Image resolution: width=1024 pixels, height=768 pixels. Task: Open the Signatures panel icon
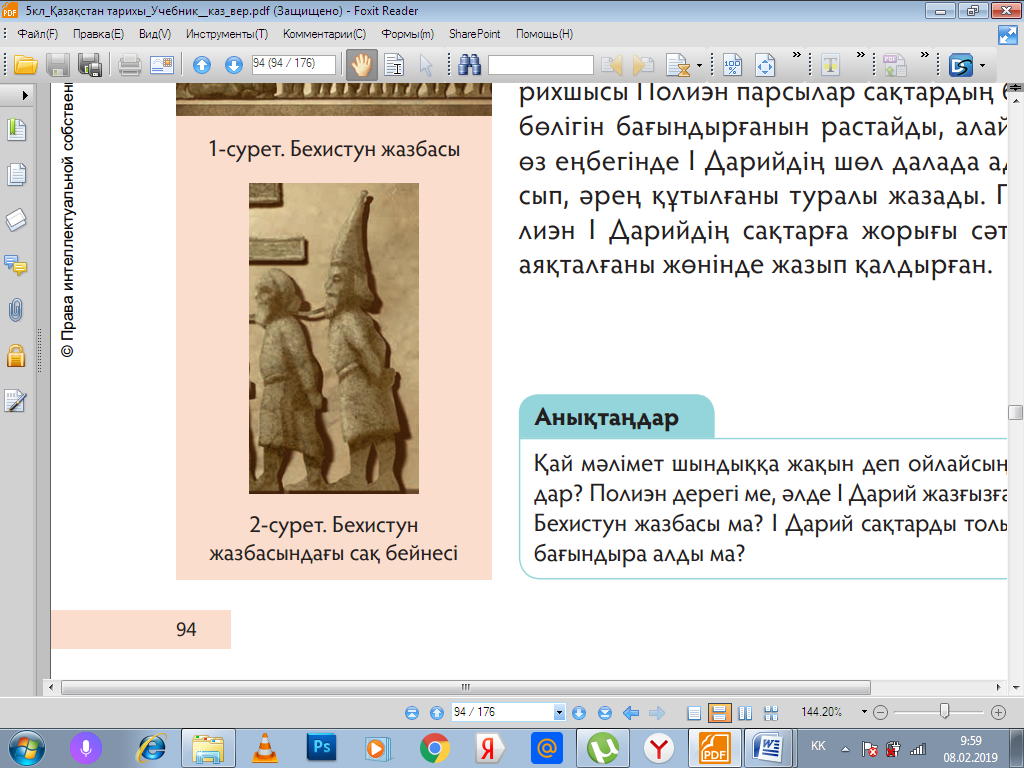tap(15, 400)
